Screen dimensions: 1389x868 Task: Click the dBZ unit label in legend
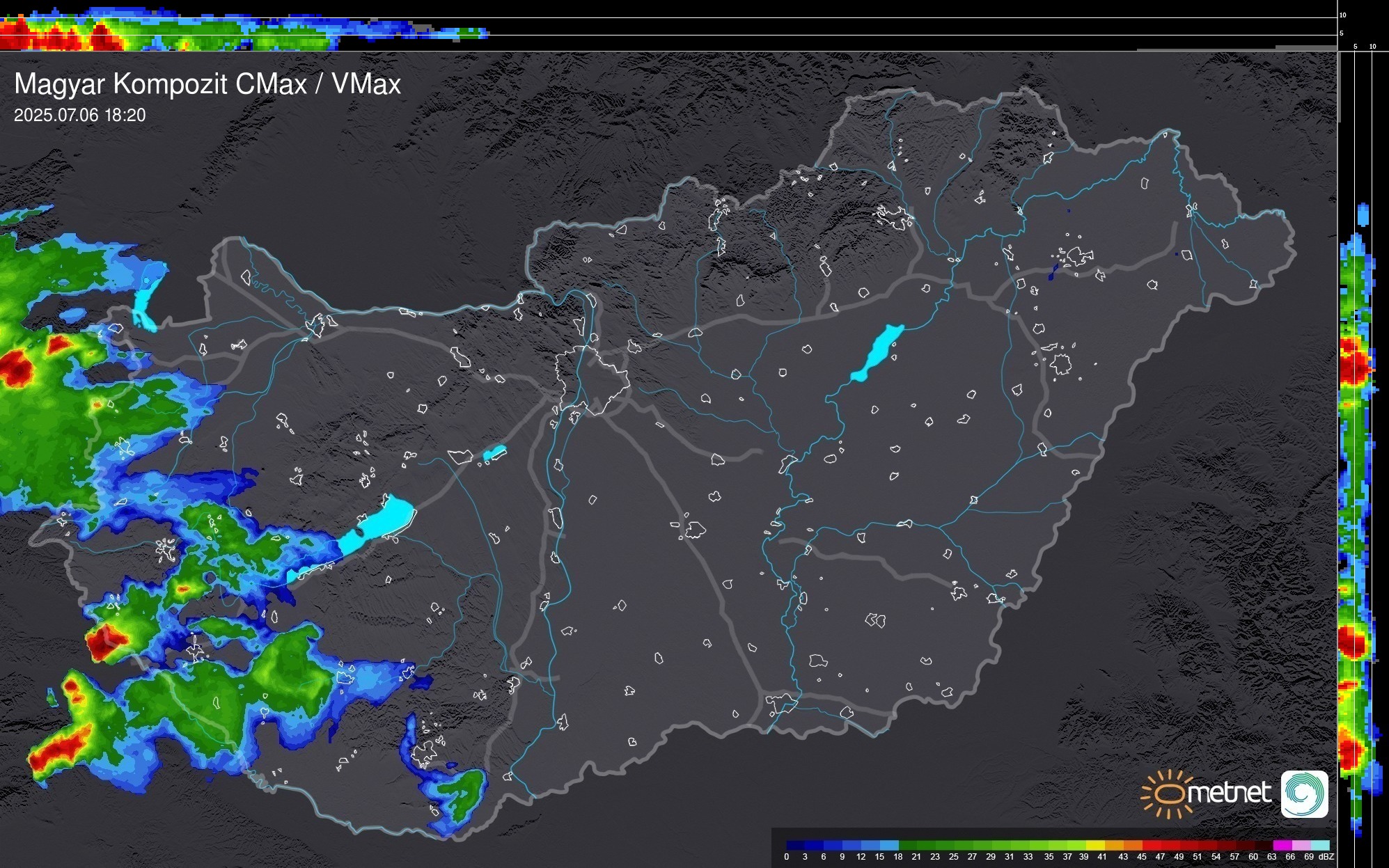1326,857
